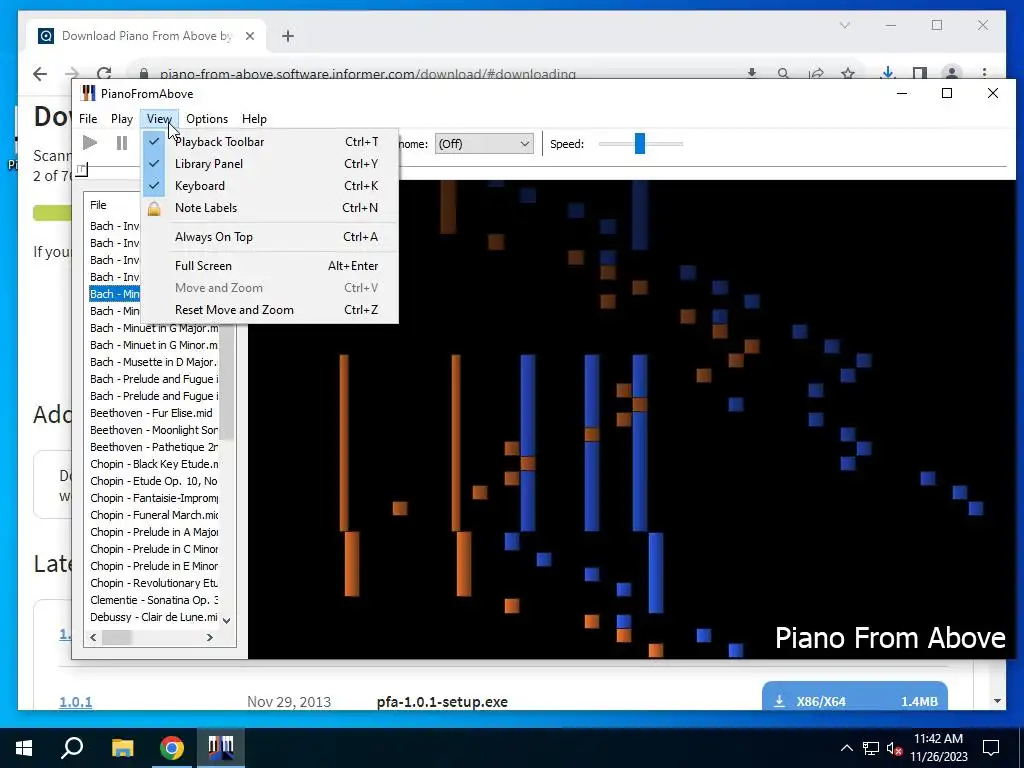Image resolution: width=1024 pixels, height=768 pixels.
Task: Toggle Library Panel in View menu
Action: tap(269, 164)
